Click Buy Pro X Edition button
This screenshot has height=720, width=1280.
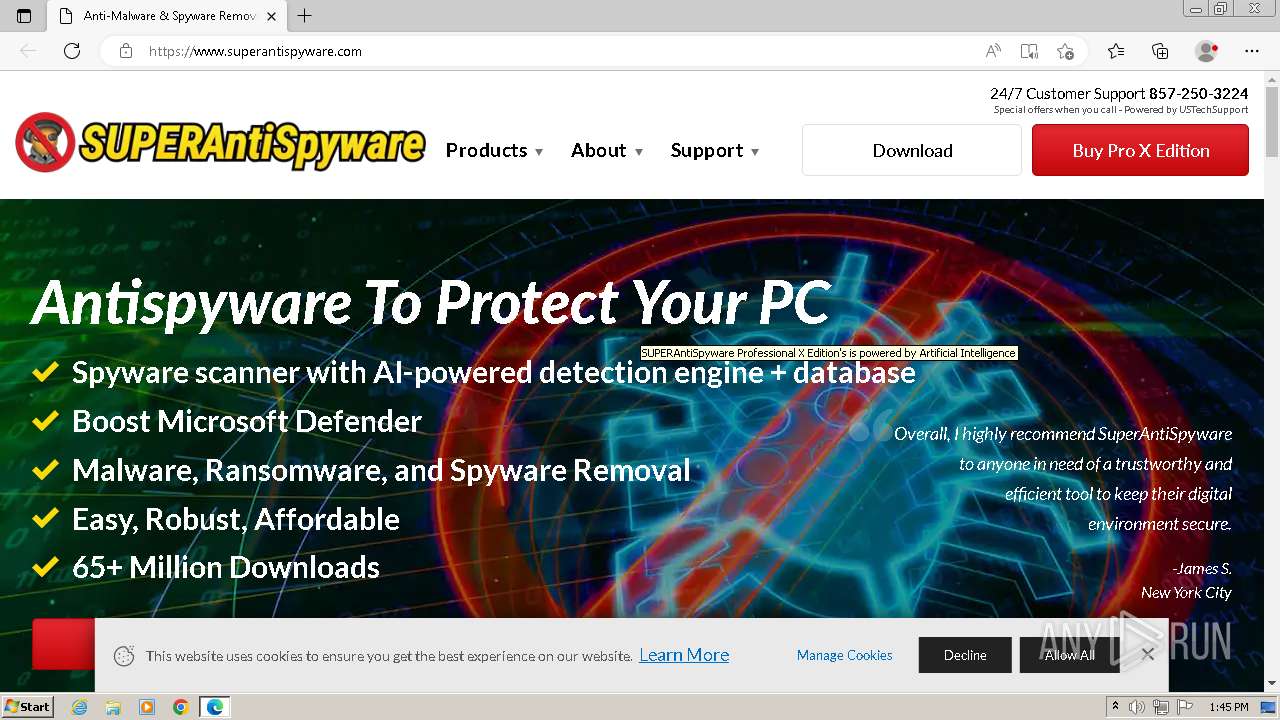(1140, 150)
